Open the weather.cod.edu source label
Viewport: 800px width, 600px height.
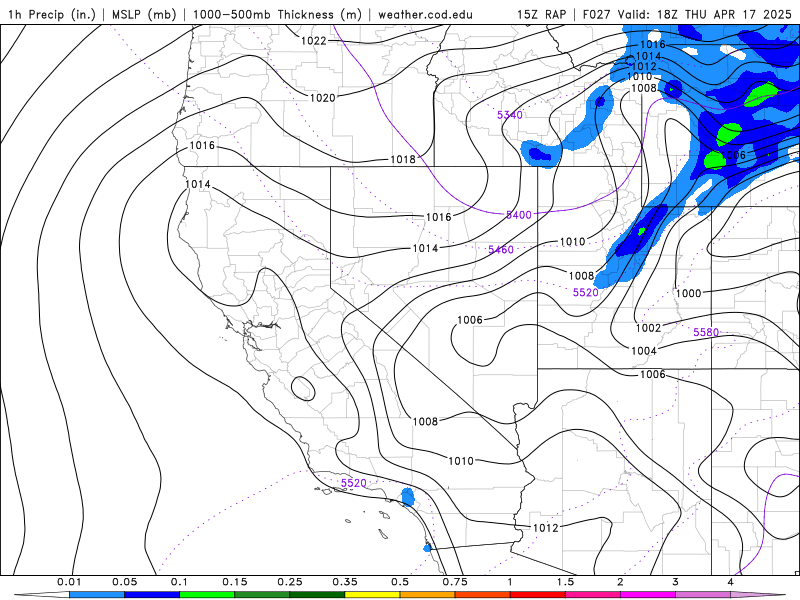click(425, 14)
